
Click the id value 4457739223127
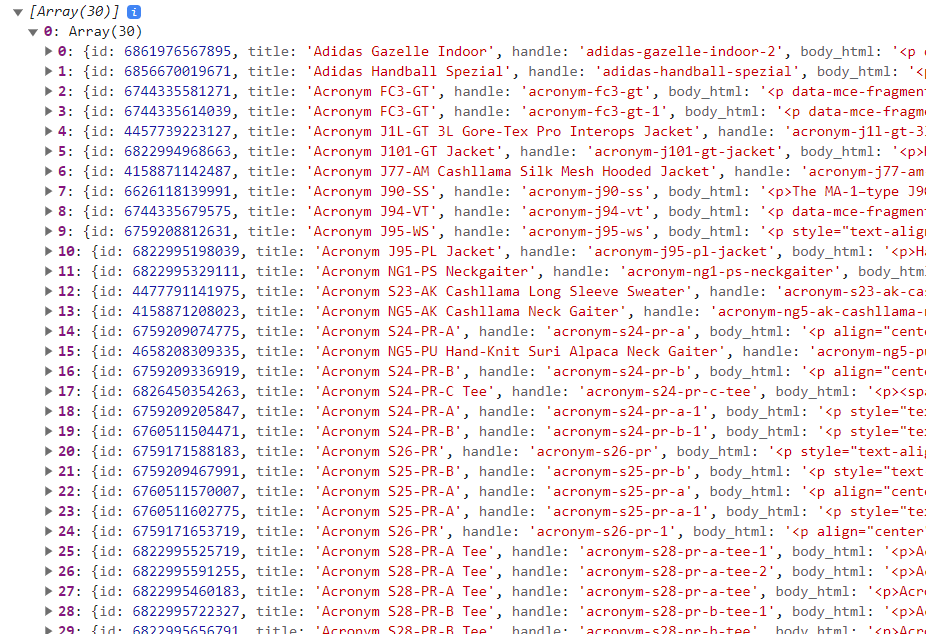pos(177,131)
